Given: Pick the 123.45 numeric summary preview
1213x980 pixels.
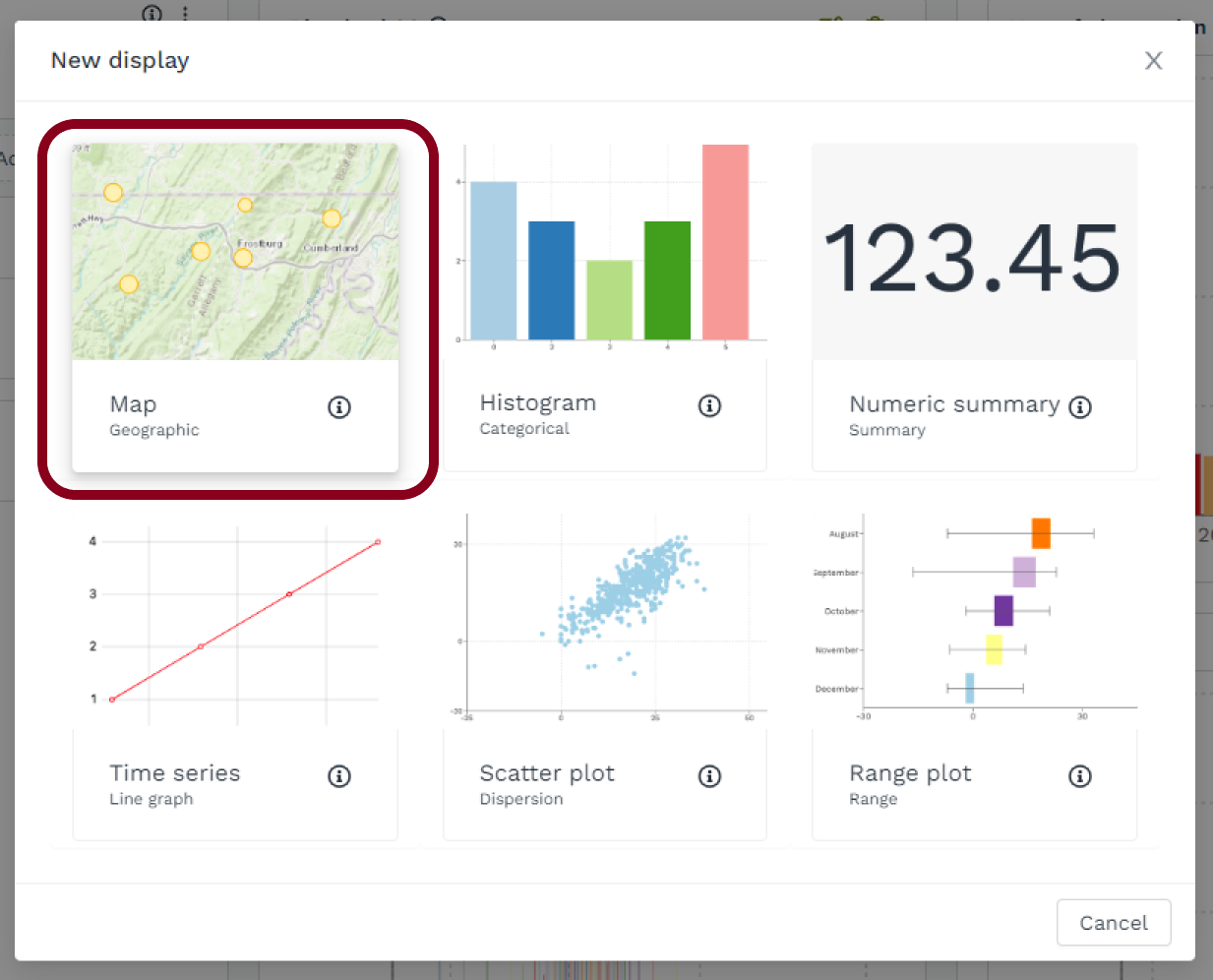Looking at the screenshot, I should pos(974,254).
